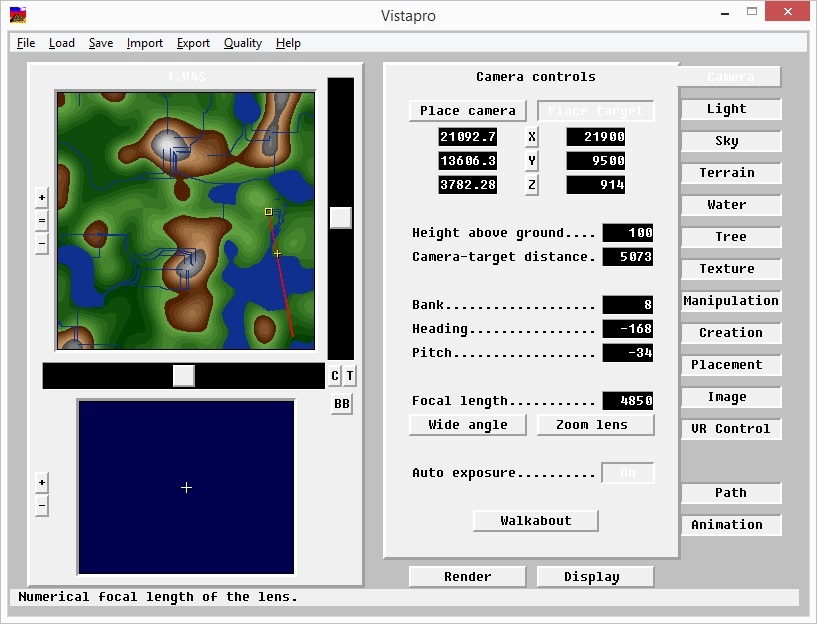817x624 pixels.
Task: Start Walkabout mode
Action: coord(536,521)
